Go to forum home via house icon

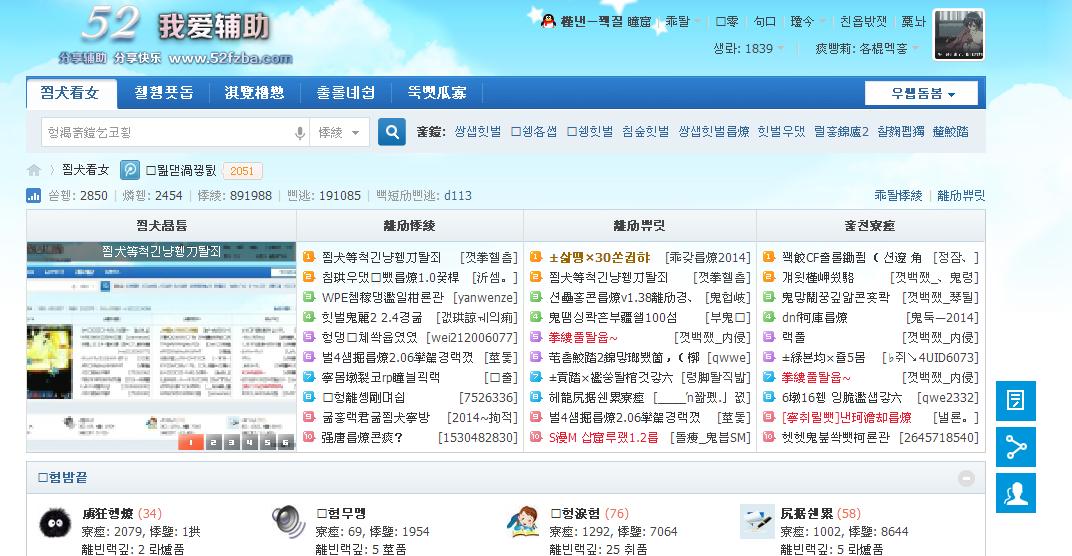coord(34,170)
